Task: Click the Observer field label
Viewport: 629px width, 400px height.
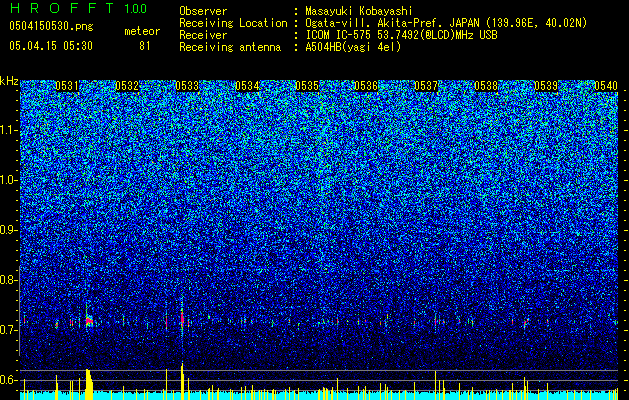Action: click(203, 11)
